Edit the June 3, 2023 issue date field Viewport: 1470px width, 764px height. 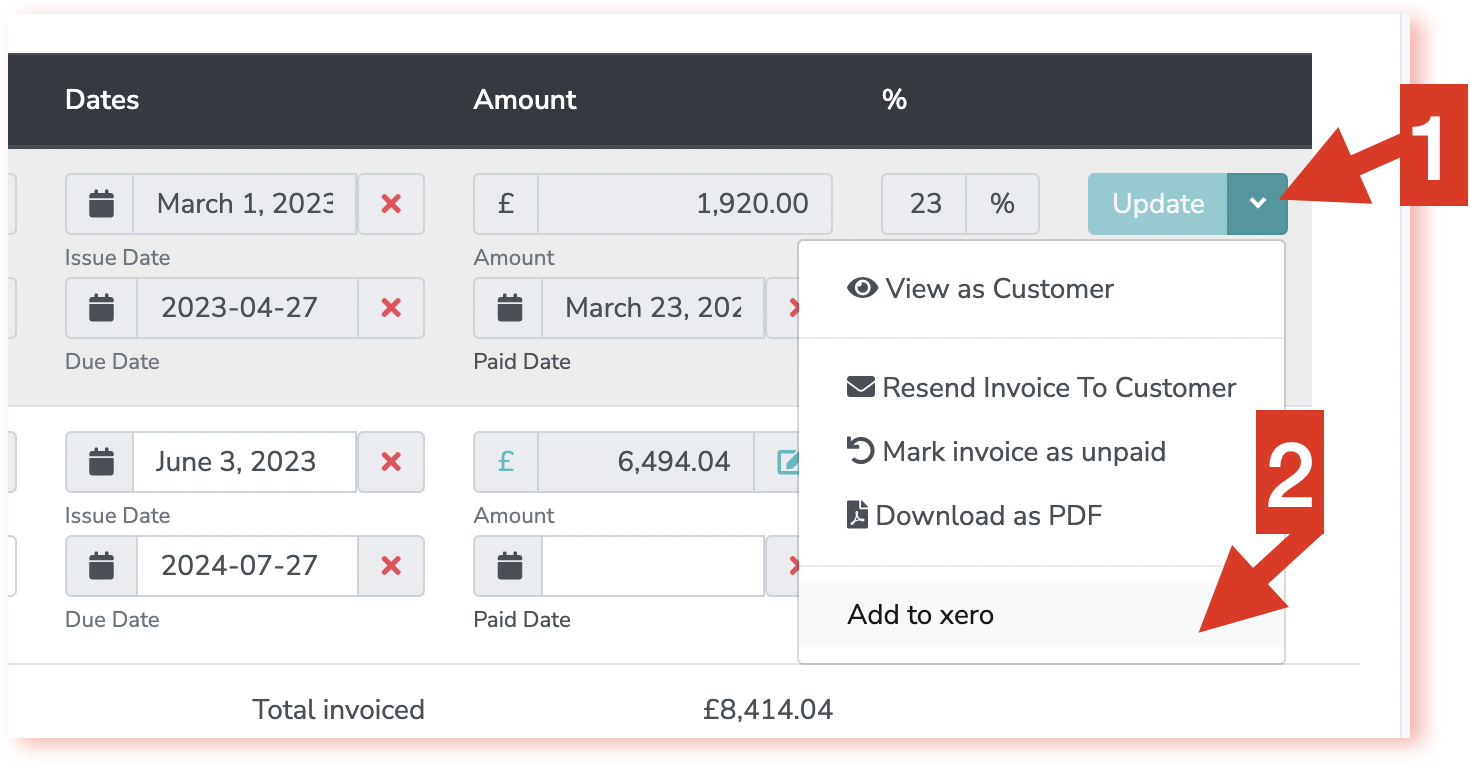pos(245,462)
